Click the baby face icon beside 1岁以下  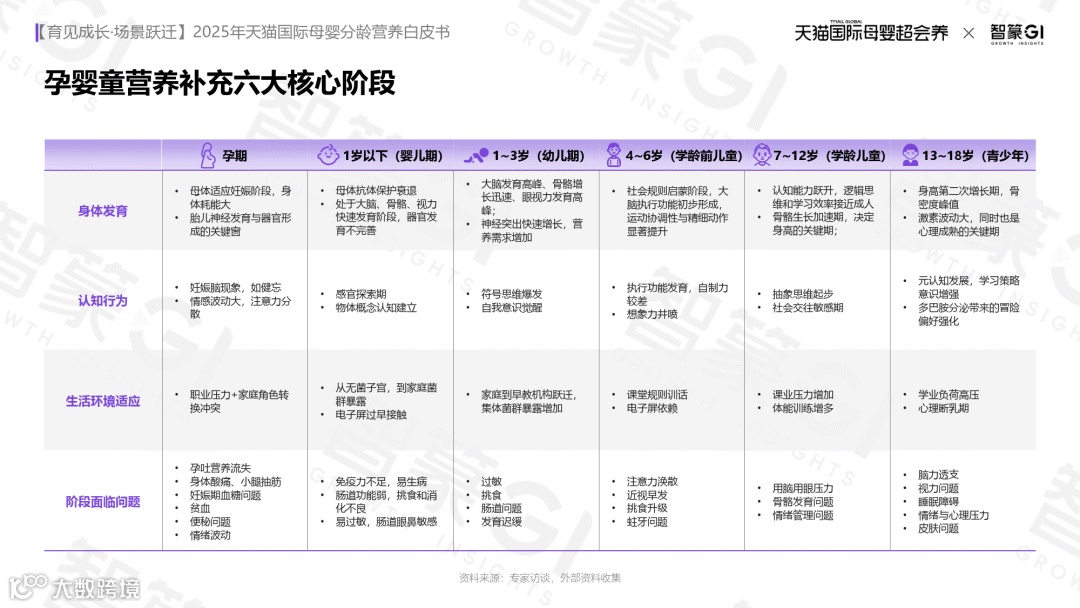(x=328, y=155)
